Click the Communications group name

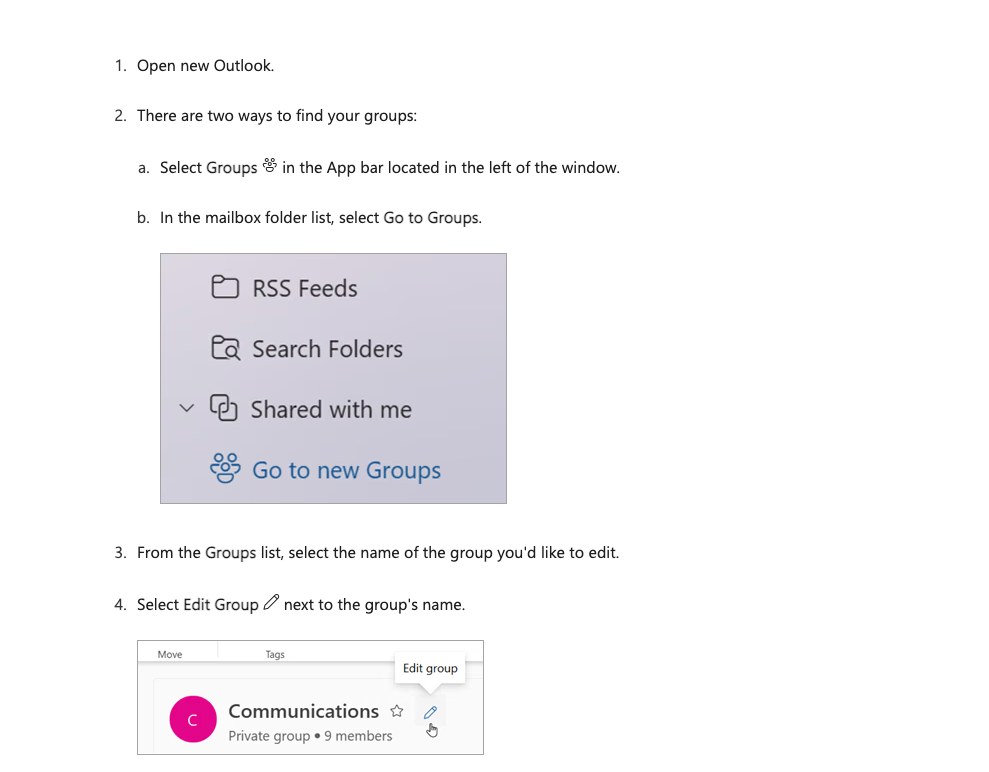pyautogui.click(x=304, y=711)
